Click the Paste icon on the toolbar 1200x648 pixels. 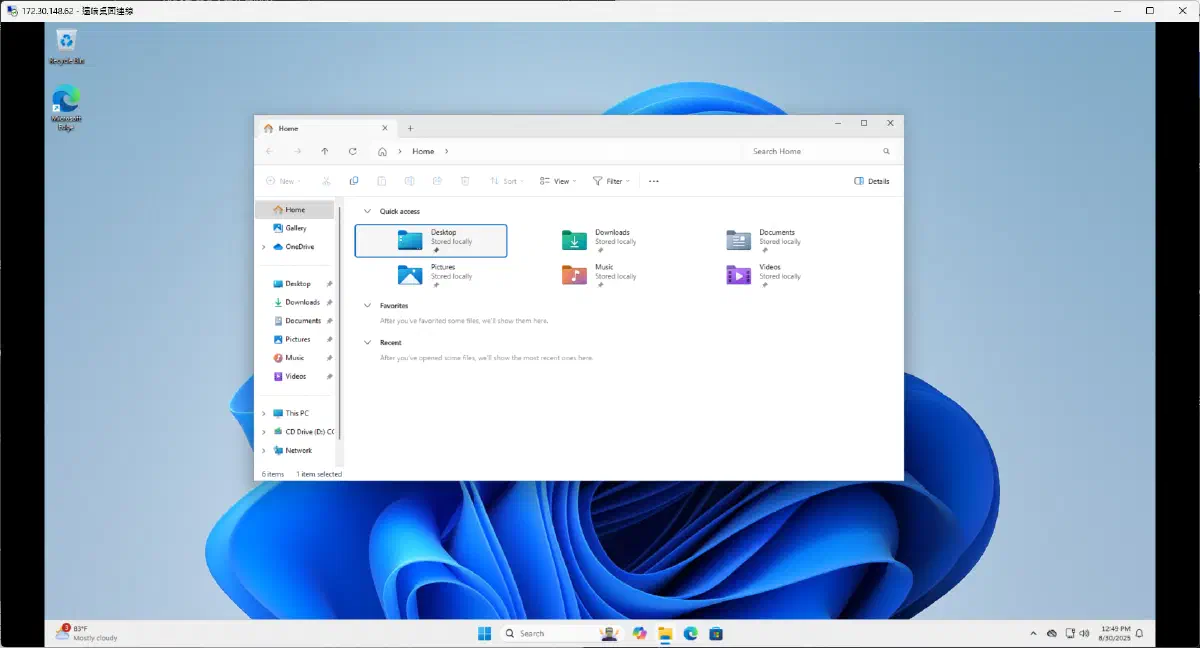click(x=381, y=181)
